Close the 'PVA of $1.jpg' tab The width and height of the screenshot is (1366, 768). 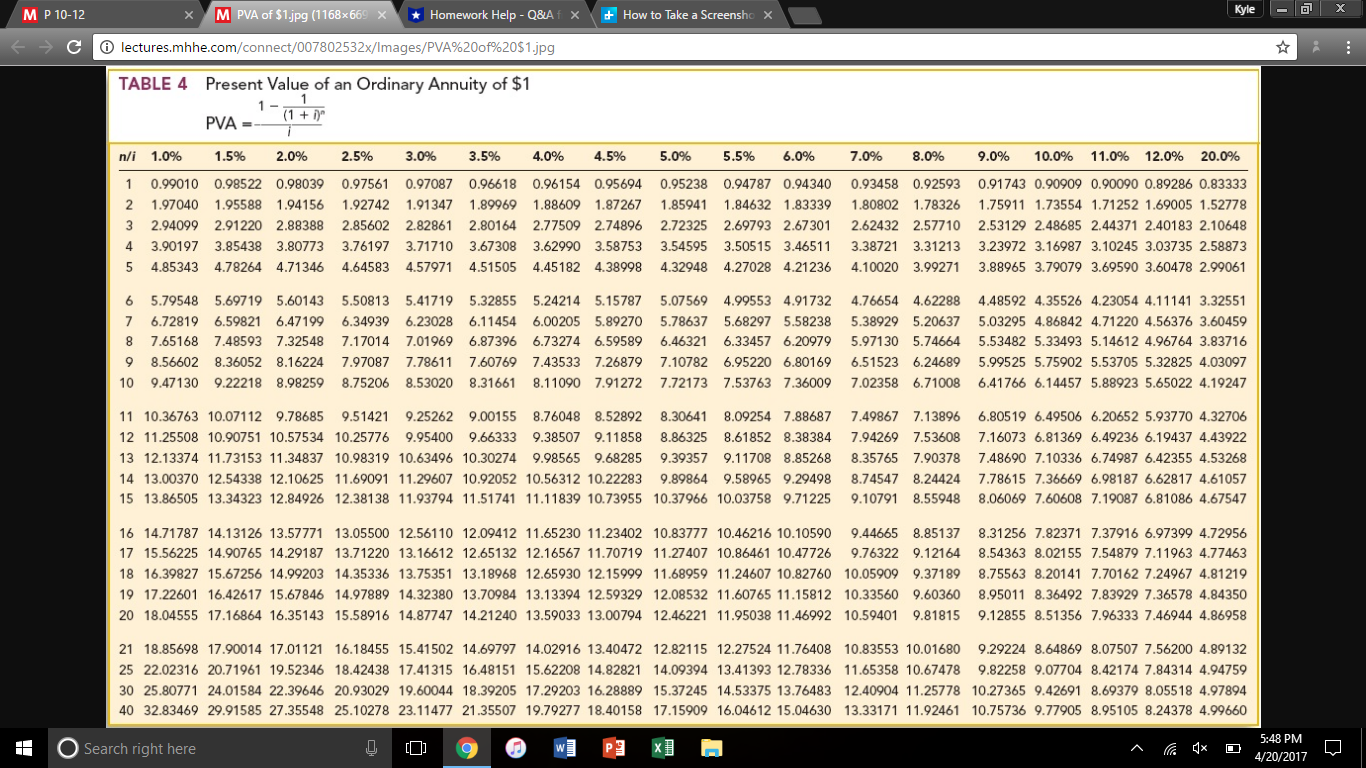381,16
